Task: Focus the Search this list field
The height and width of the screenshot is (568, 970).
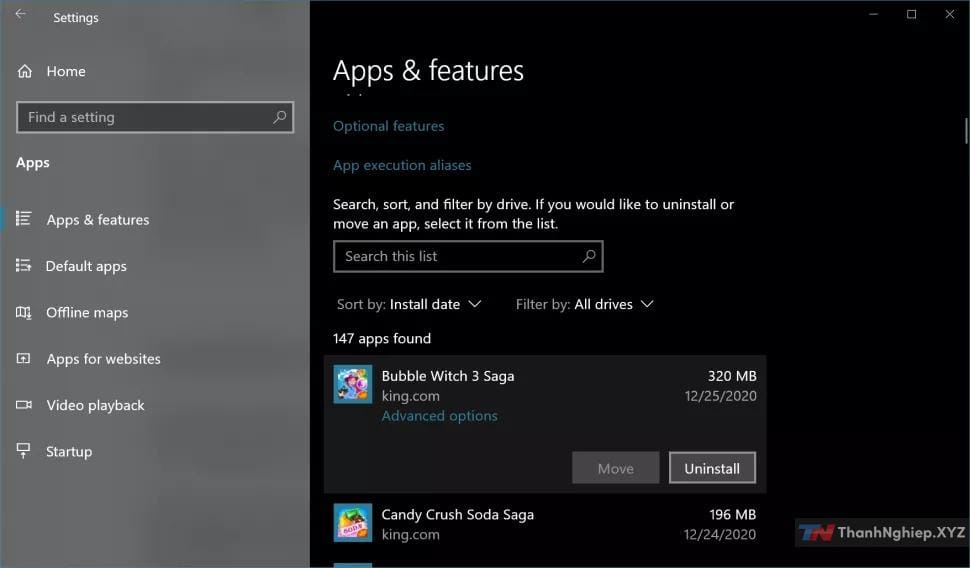Action: [x=468, y=256]
